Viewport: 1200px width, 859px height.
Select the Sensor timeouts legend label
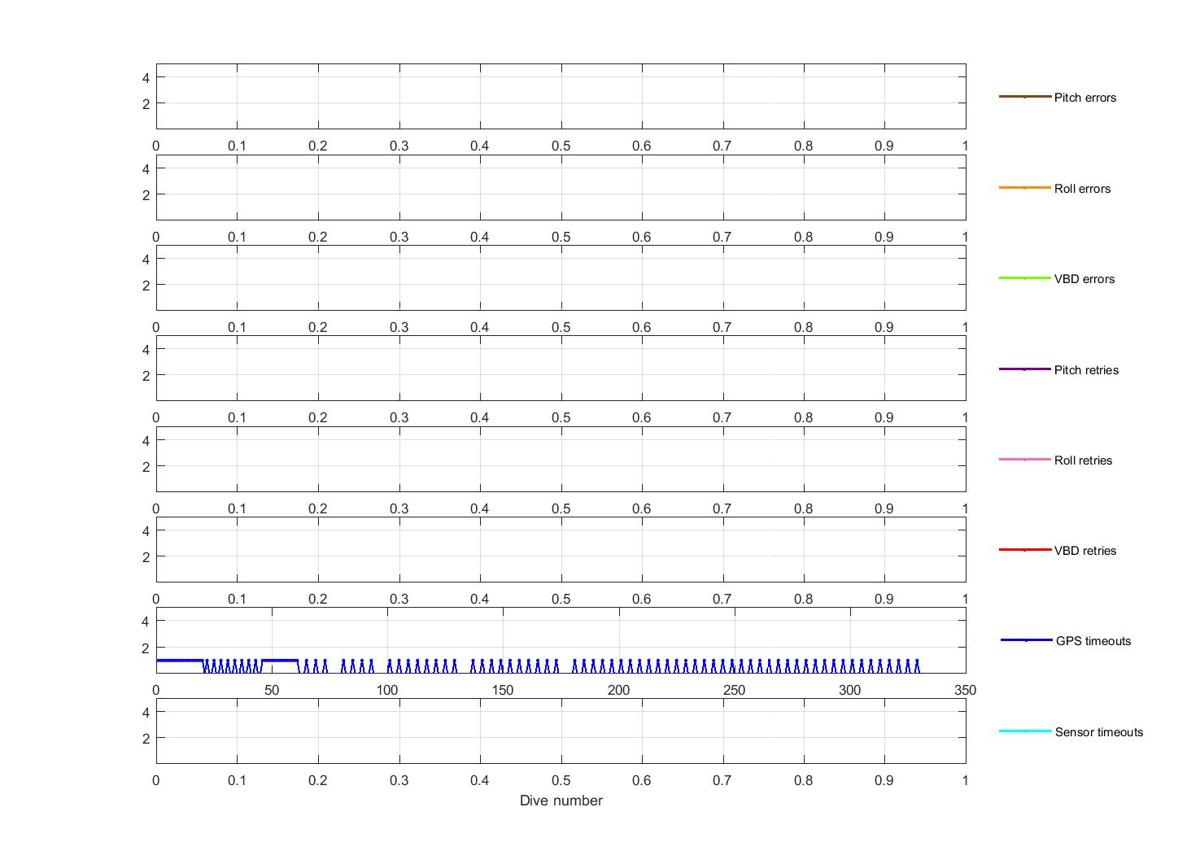point(1099,732)
